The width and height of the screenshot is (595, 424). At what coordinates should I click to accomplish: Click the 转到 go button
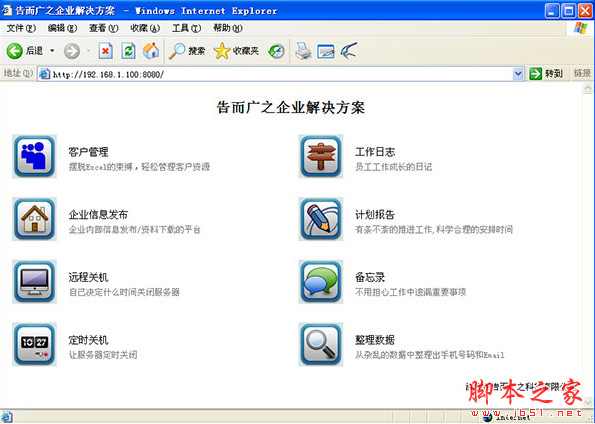coord(546,74)
